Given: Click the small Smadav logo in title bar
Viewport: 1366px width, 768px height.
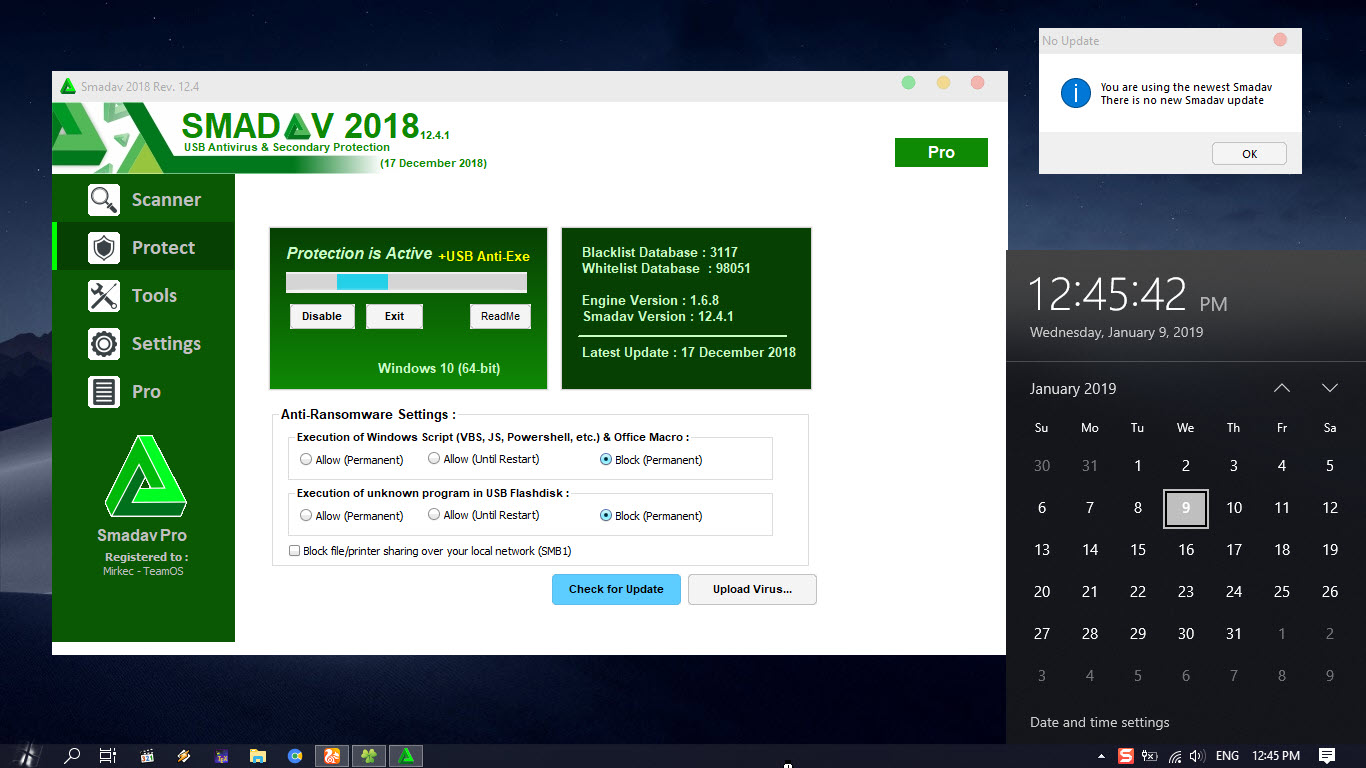Looking at the screenshot, I should click(x=68, y=86).
